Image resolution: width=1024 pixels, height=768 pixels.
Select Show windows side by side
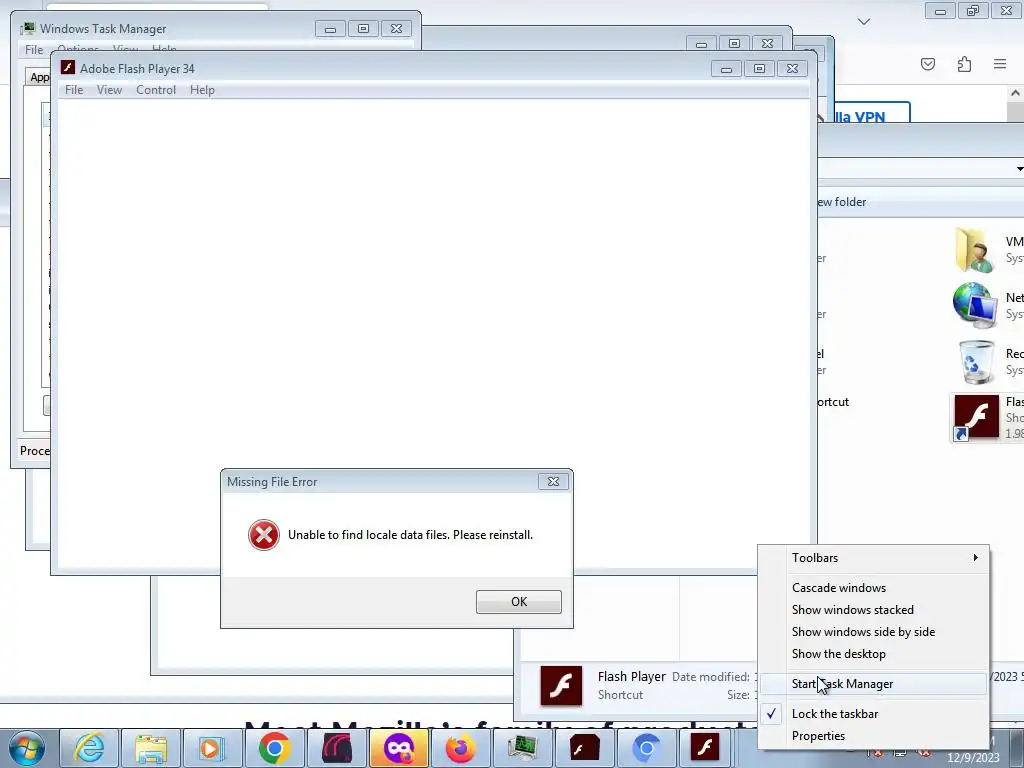click(x=874, y=632)
